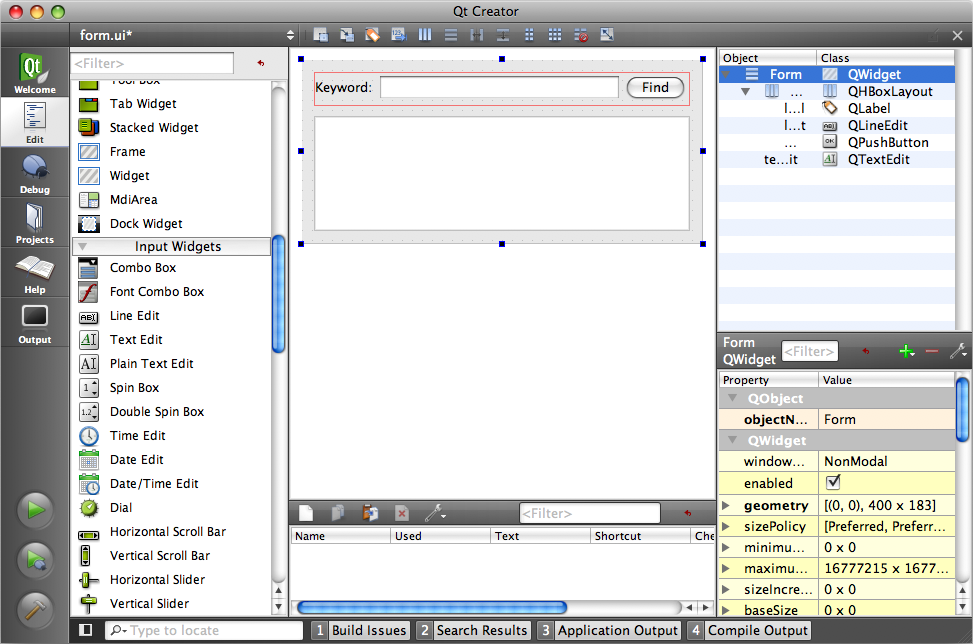Switch to Application Output pane
Screen dimensions: 973x644
click(608, 630)
